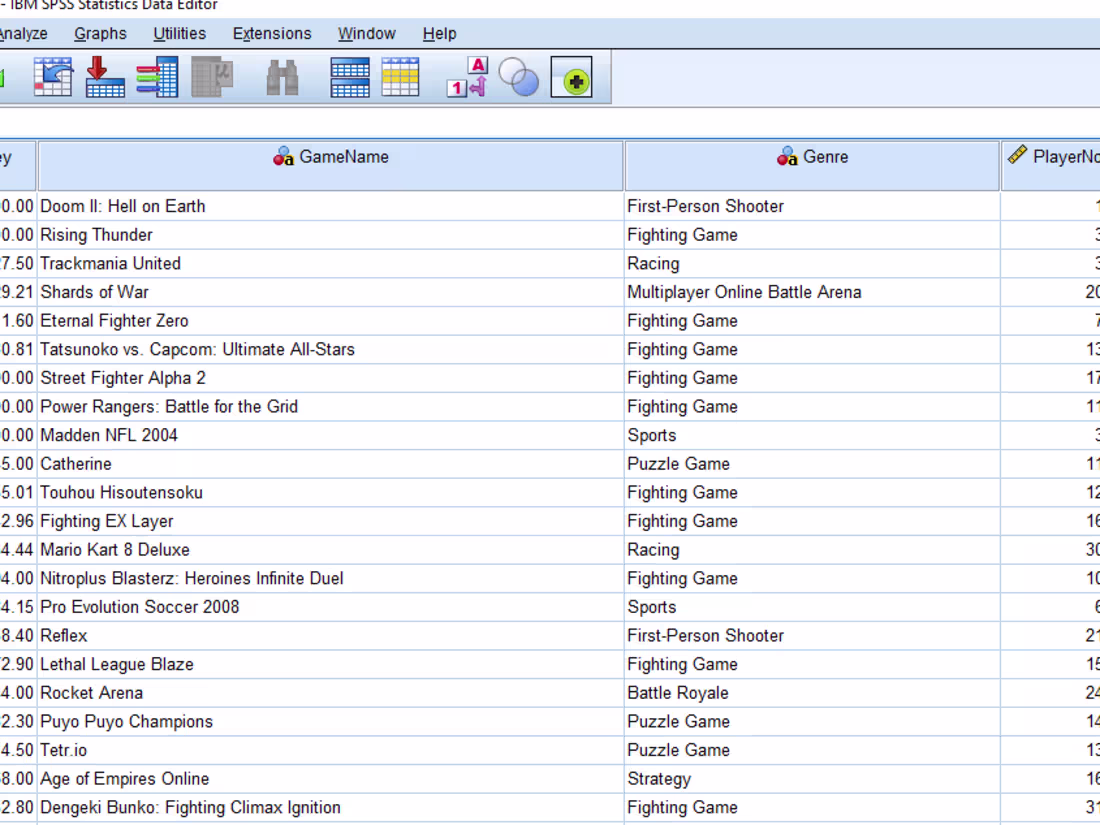Click the grayed Run Descriptive Statistics icon
Screen dimensions: 1100x825
pos(212,77)
